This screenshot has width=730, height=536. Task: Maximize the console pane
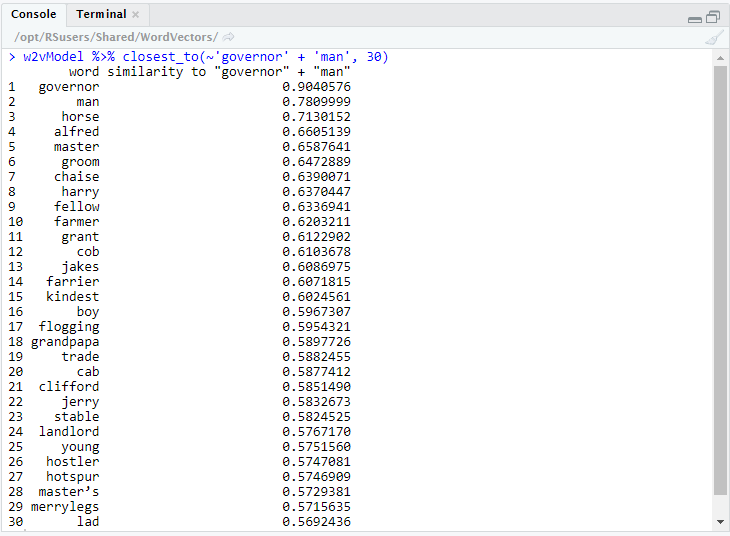(x=713, y=17)
